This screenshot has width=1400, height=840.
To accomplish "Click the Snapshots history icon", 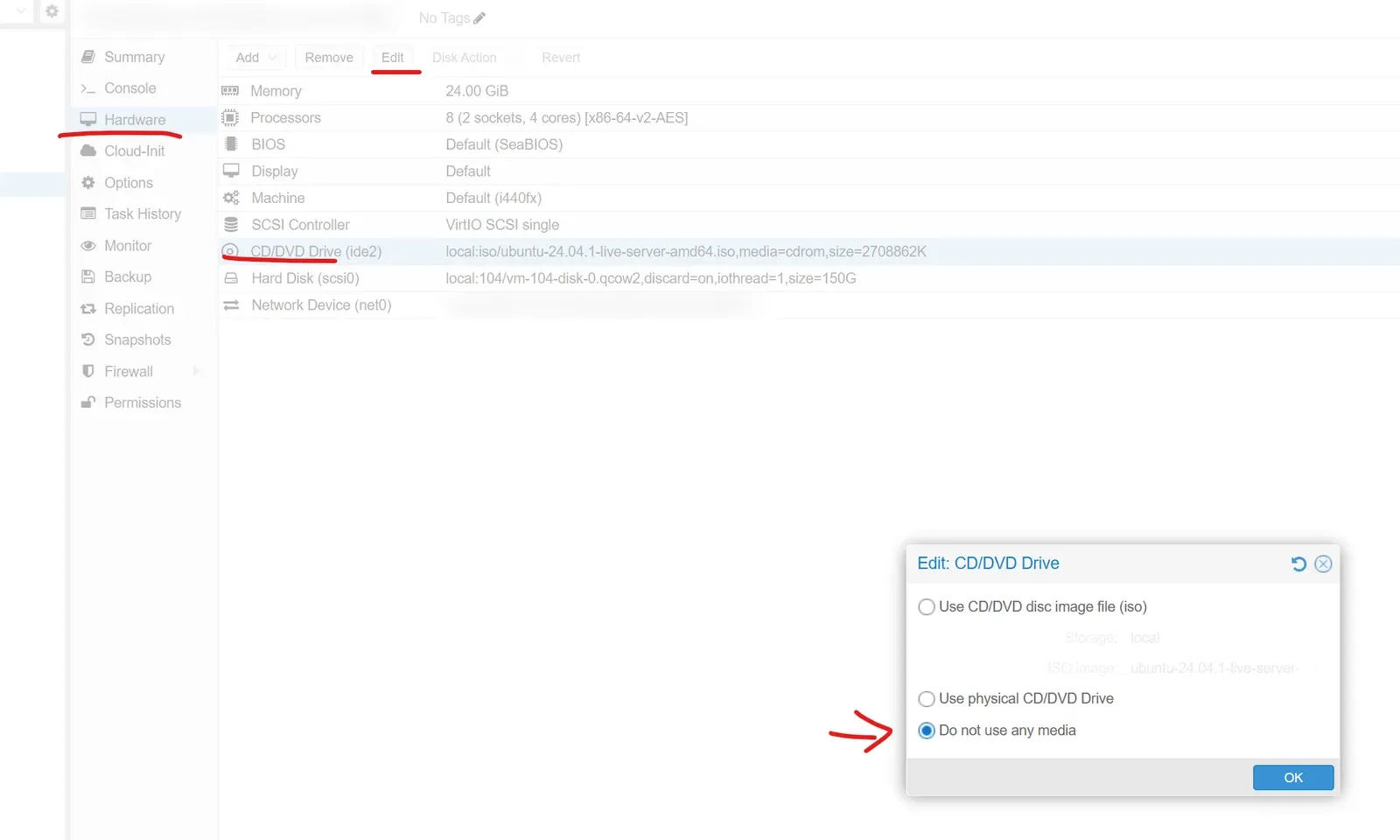I will click(x=87, y=339).
